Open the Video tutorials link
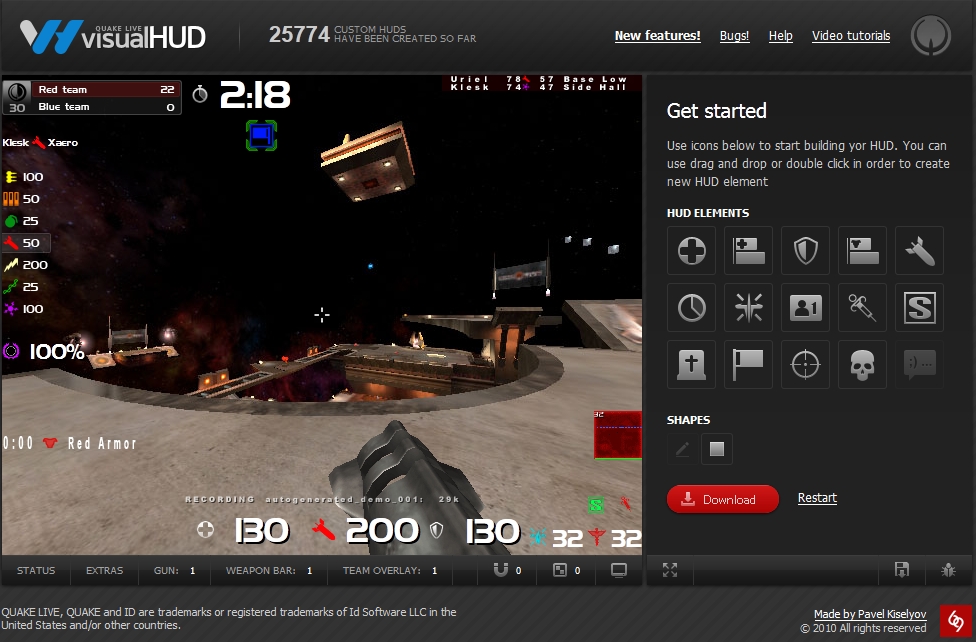Image resolution: width=976 pixels, height=642 pixels. point(851,36)
